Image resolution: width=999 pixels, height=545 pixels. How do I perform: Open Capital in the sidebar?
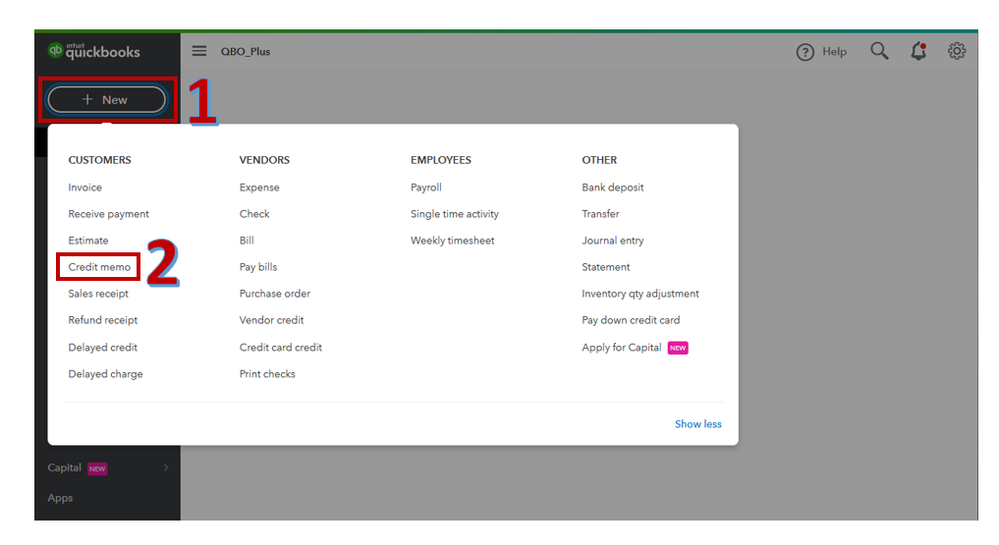pyautogui.click(x=64, y=468)
